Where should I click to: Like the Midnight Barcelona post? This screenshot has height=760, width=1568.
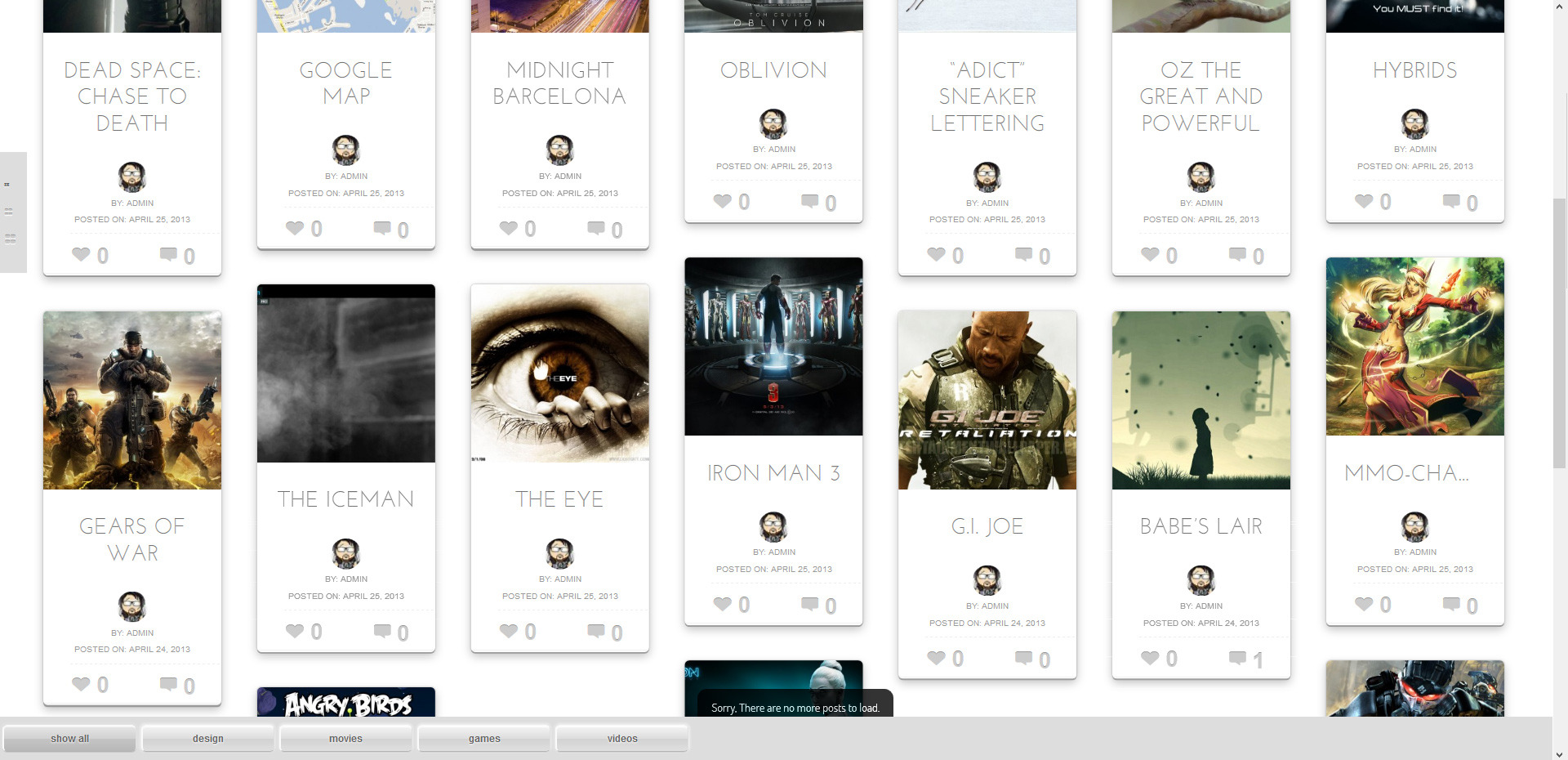[x=509, y=228]
